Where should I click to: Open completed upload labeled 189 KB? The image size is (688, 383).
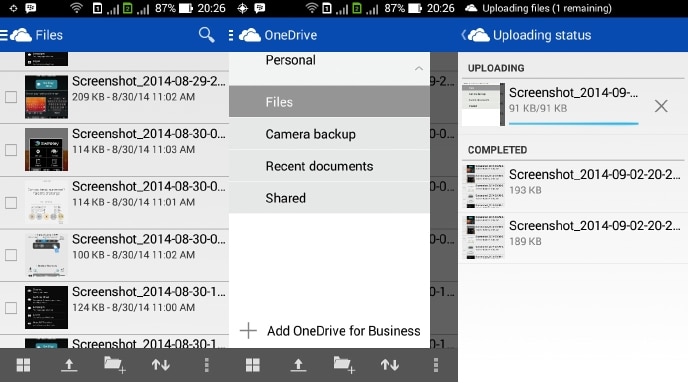tap(573, 237)
